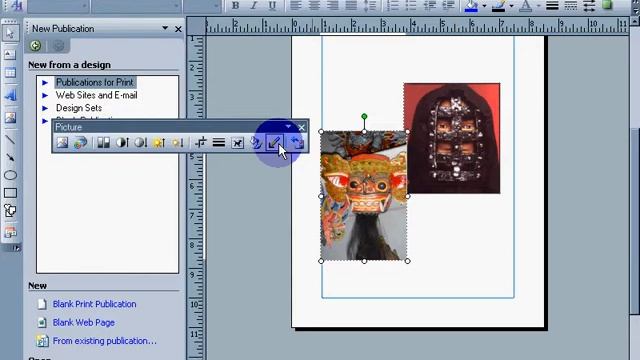Apply the black Line Color swatch

[499, 6]
